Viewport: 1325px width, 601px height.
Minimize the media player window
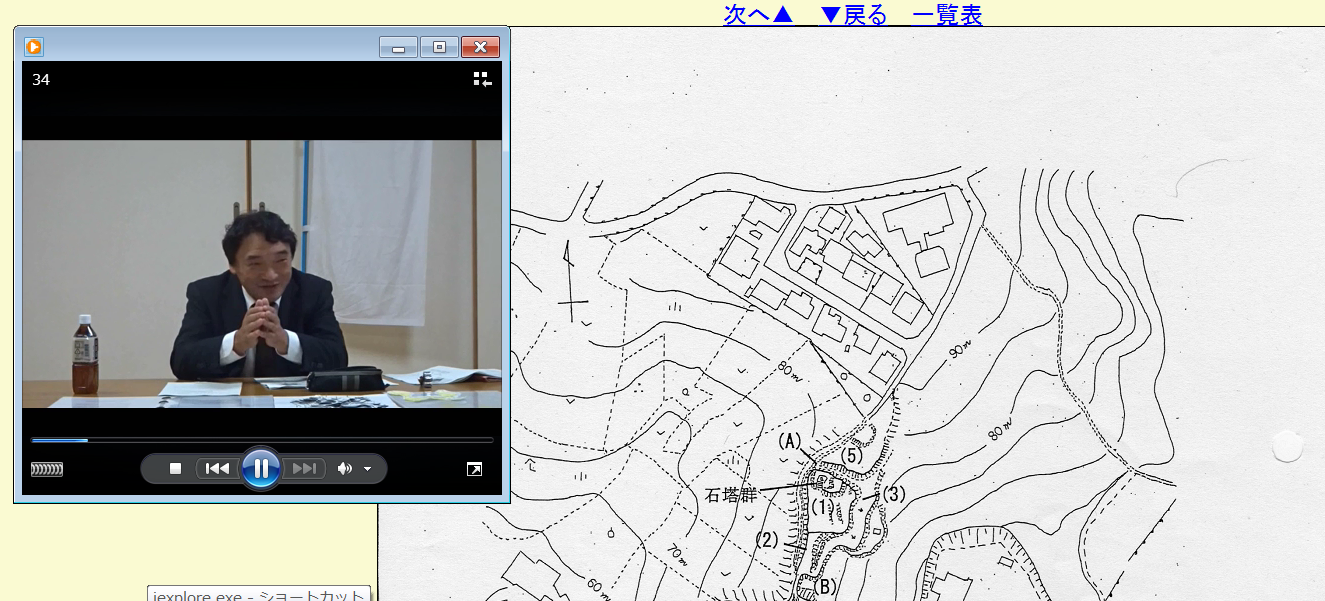pos(398,47)
